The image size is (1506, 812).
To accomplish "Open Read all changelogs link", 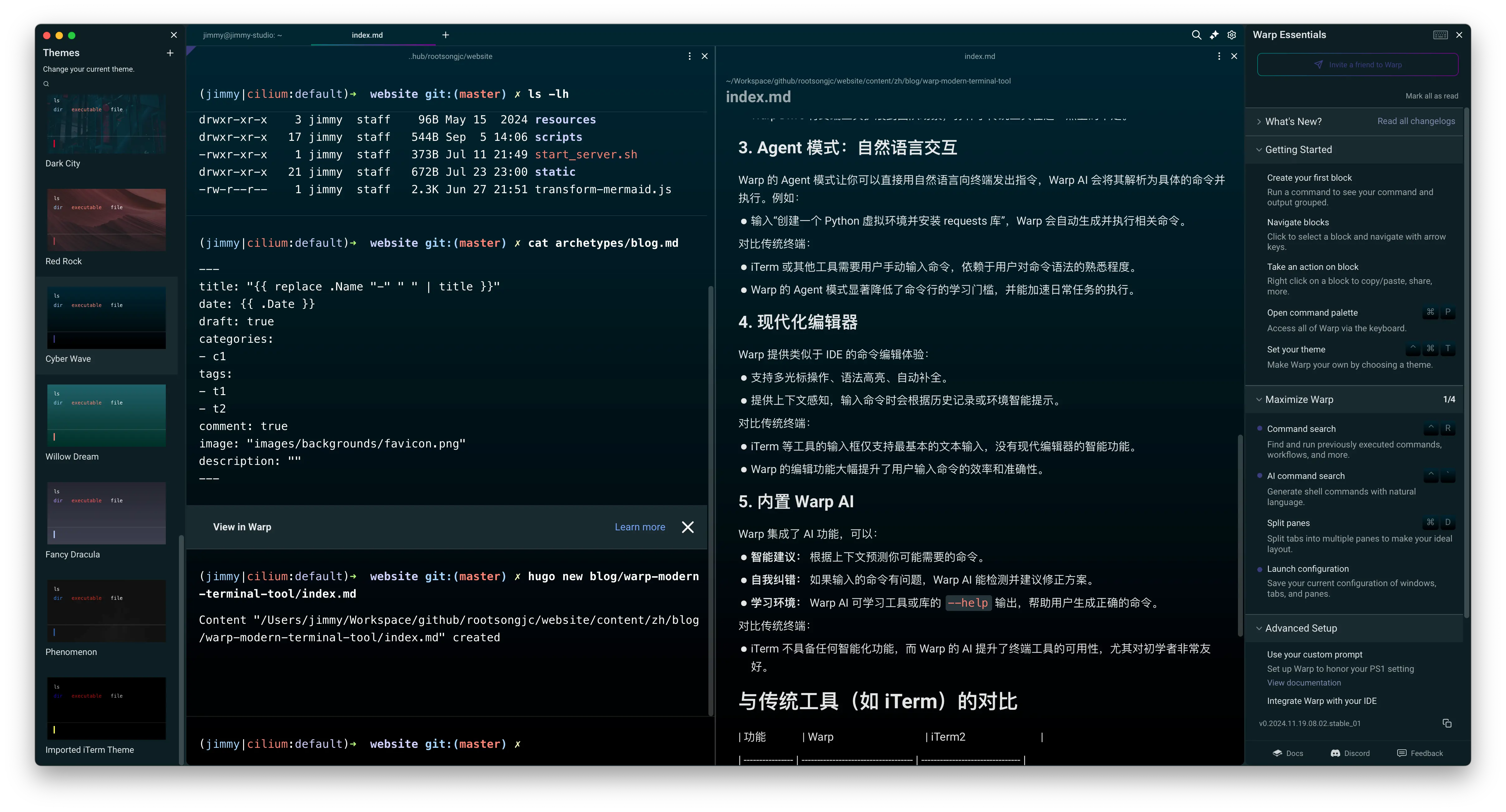I will click(1416, 121).
